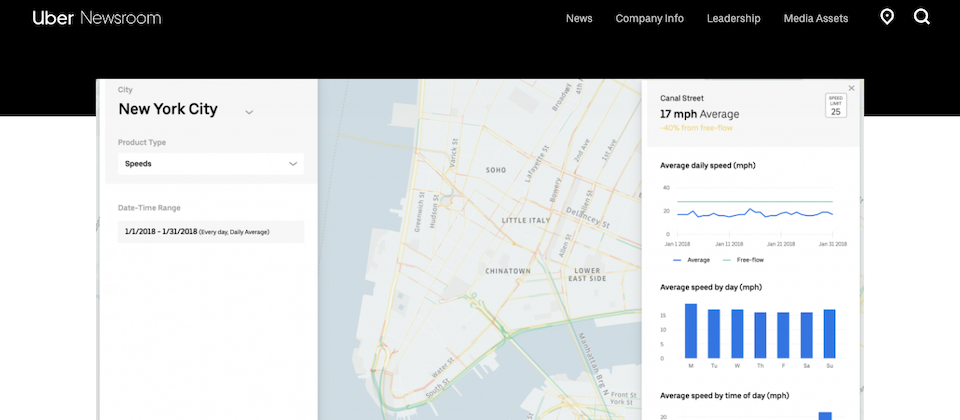960x420 pixels.
Task: Click the Jan 21 2018 axis label
Action: pyautogui.click(x=781, y=244)
